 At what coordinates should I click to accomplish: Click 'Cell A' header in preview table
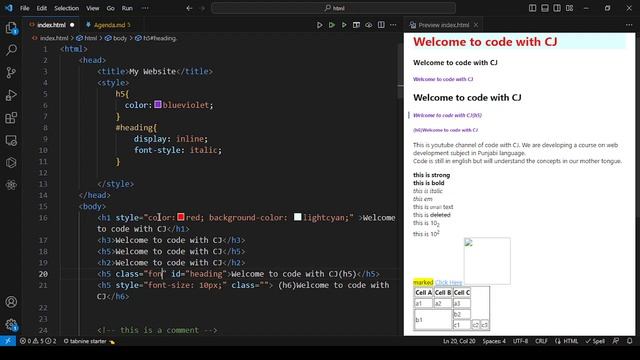423,293
